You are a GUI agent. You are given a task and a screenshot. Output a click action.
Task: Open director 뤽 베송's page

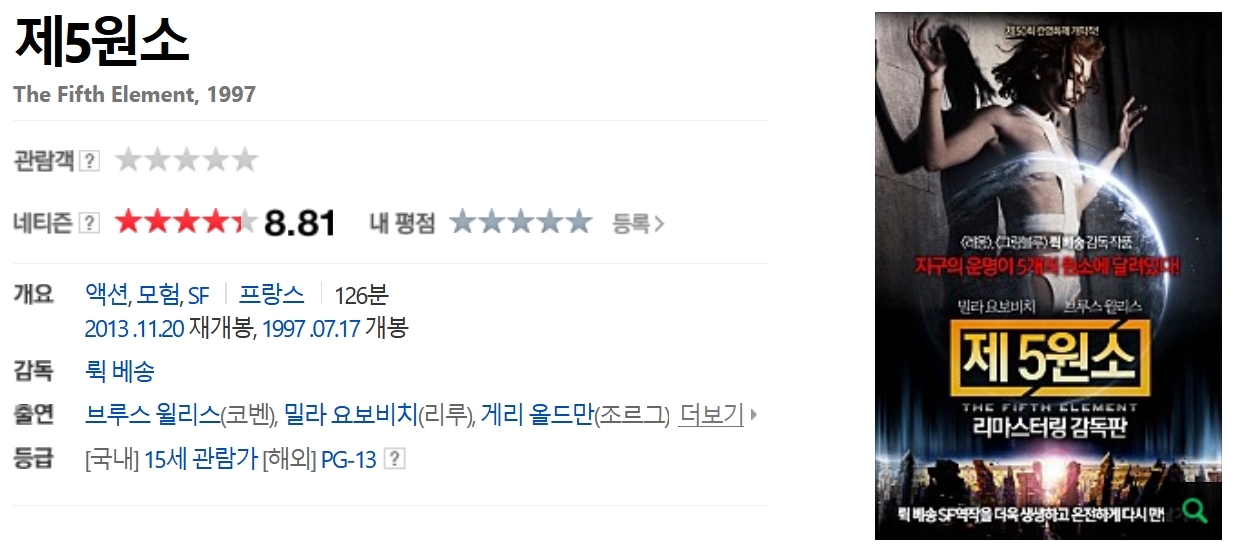(120, 371)
